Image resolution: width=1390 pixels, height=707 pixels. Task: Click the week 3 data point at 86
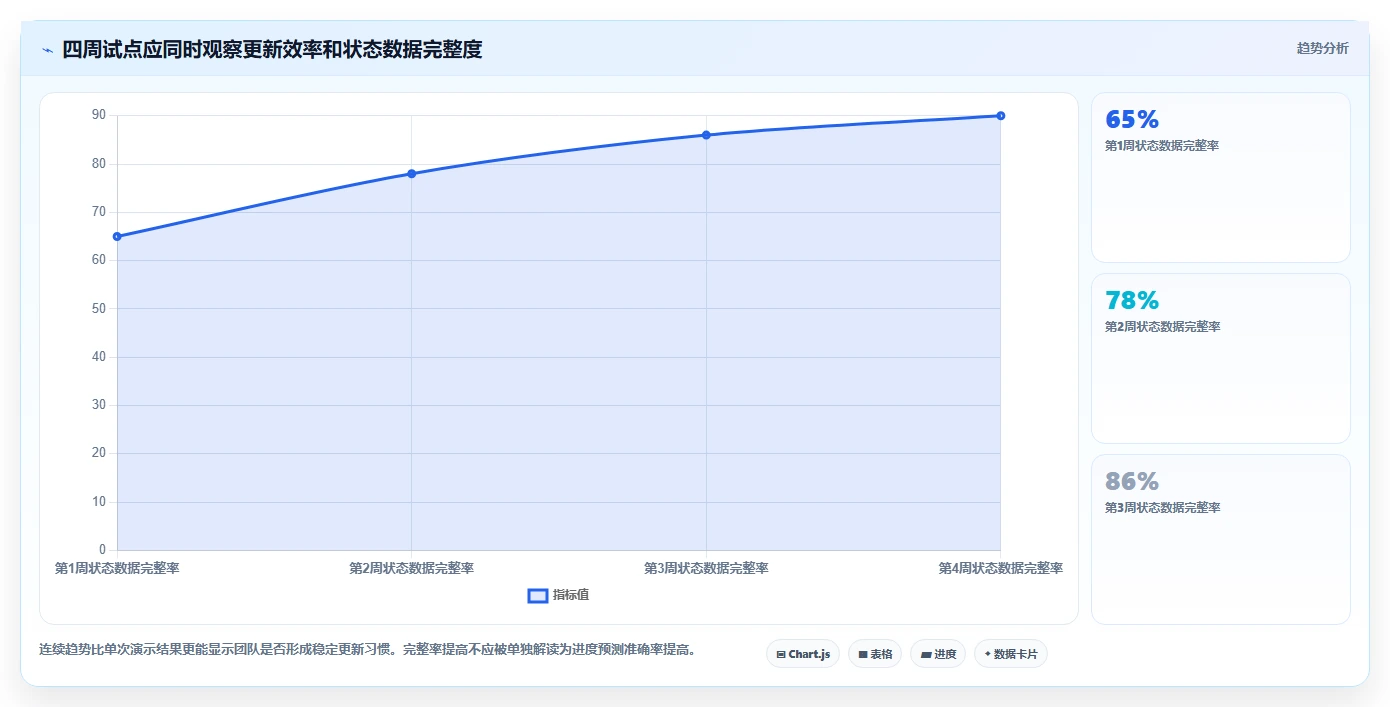pos(706,135)
